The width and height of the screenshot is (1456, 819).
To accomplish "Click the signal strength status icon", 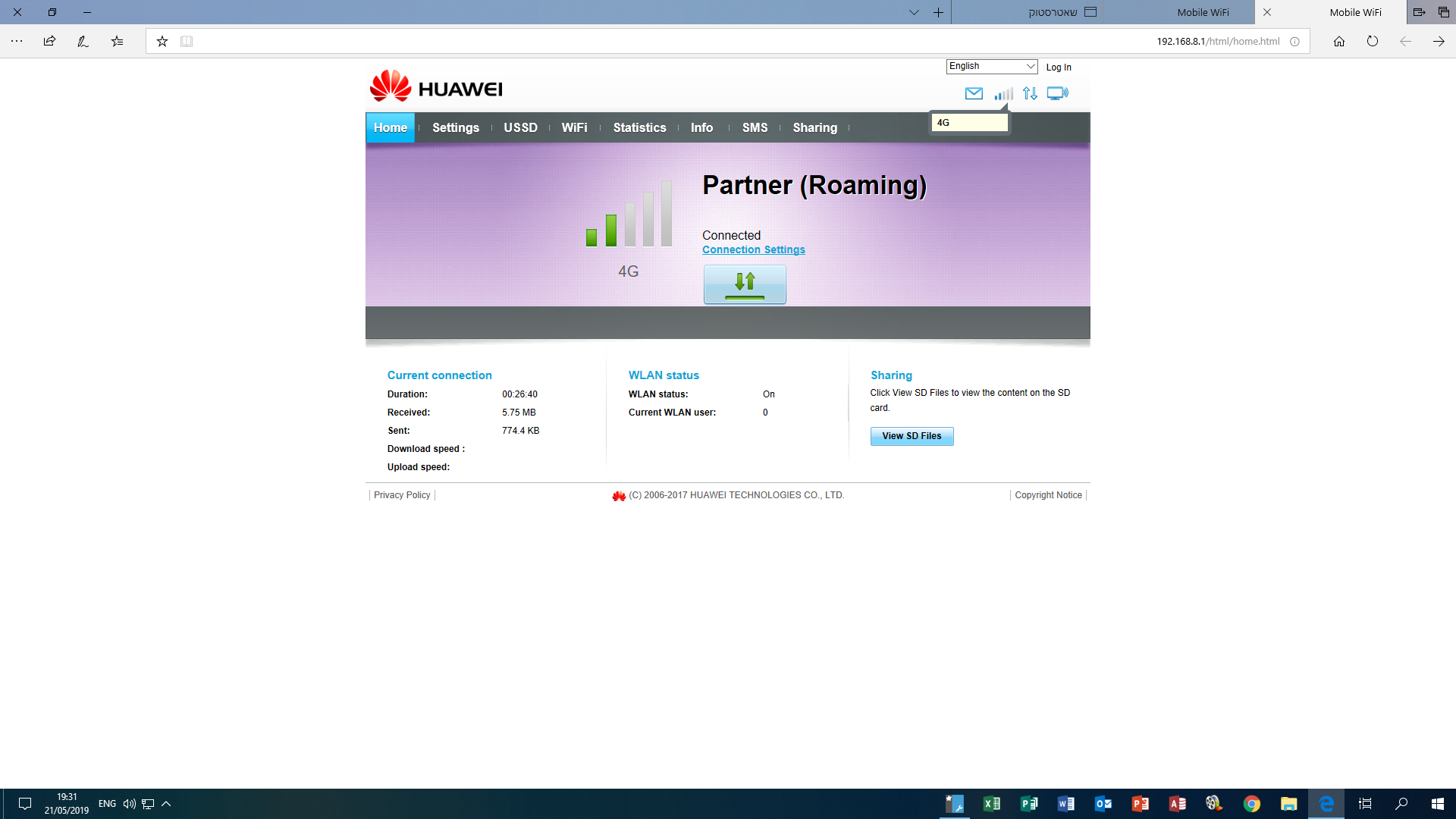I will point(1003,93).
